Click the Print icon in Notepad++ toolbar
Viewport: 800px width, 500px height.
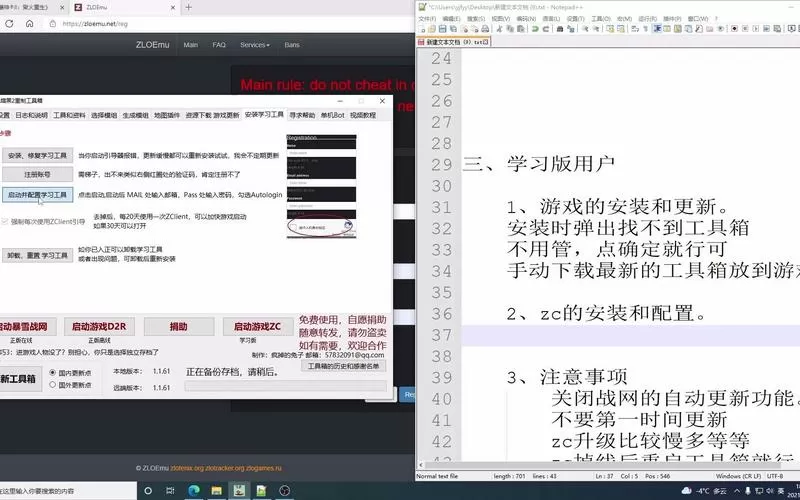[x=485, y=29]
